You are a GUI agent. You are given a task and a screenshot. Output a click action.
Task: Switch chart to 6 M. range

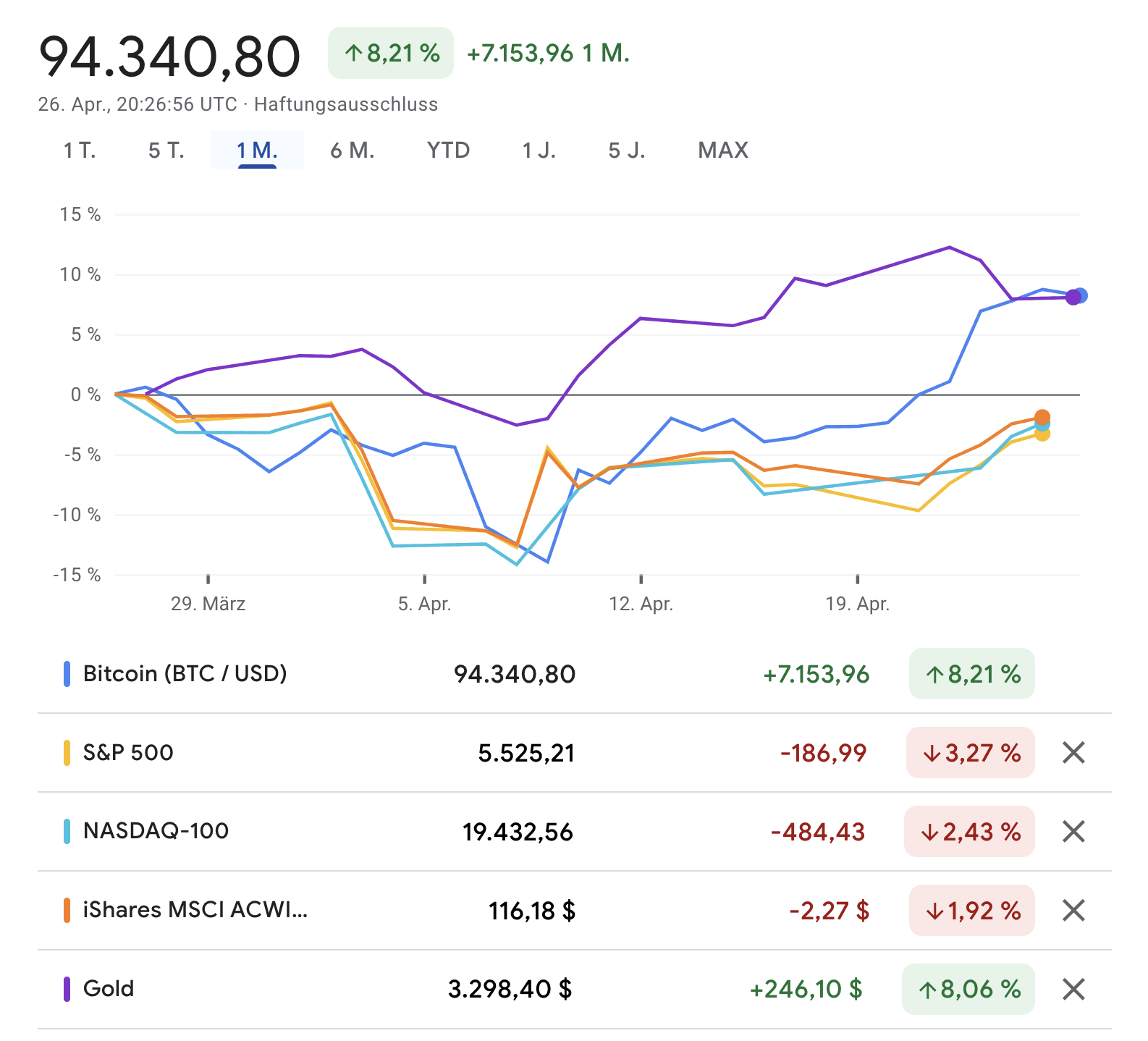pos(353,151)
